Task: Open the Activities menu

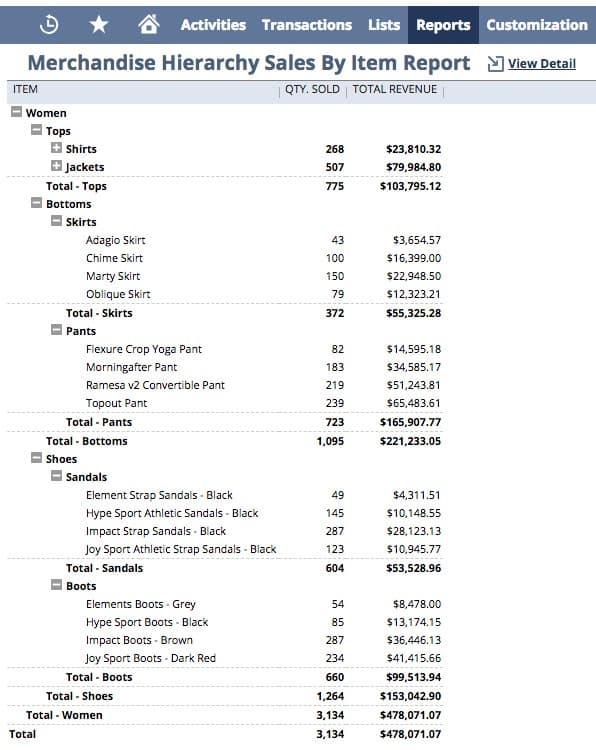Action: pos(213,25)
